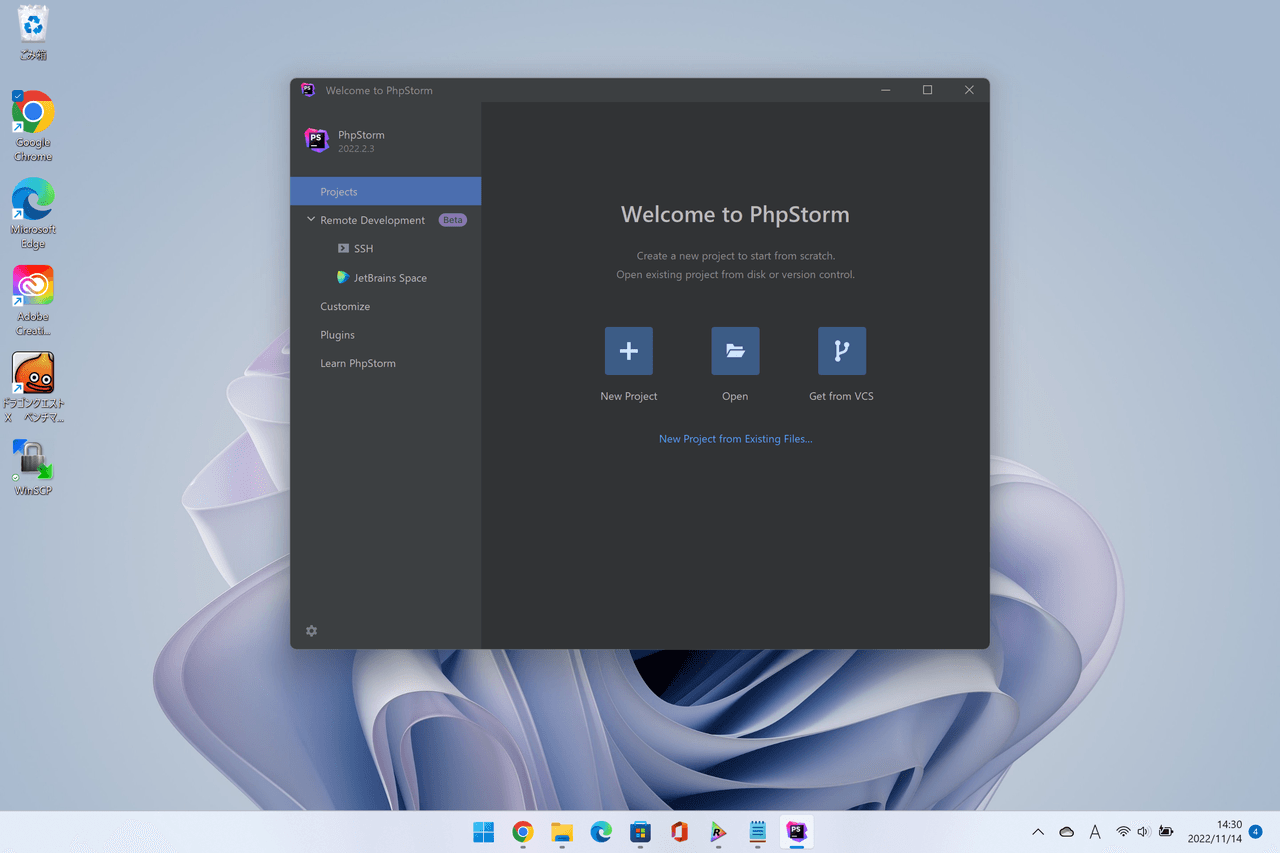Click the Get from VCS branch icon
Screen dimensions: 1280x853
[841, 351]
